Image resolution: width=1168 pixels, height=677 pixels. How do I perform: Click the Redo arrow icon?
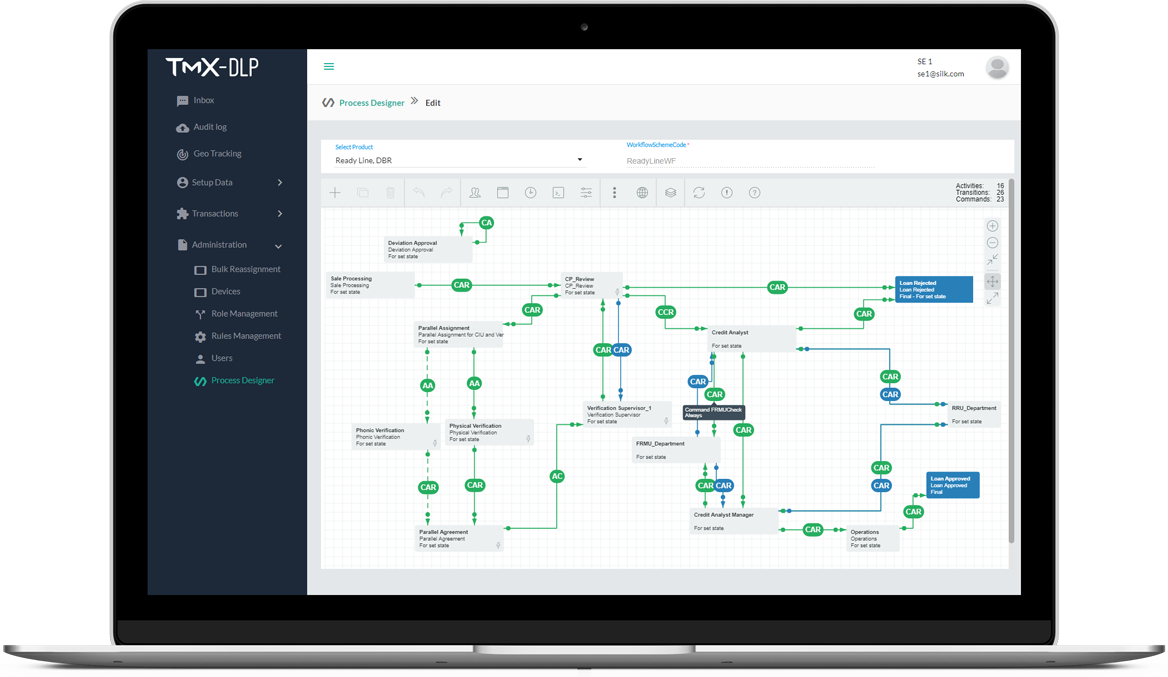pos(444,192)
